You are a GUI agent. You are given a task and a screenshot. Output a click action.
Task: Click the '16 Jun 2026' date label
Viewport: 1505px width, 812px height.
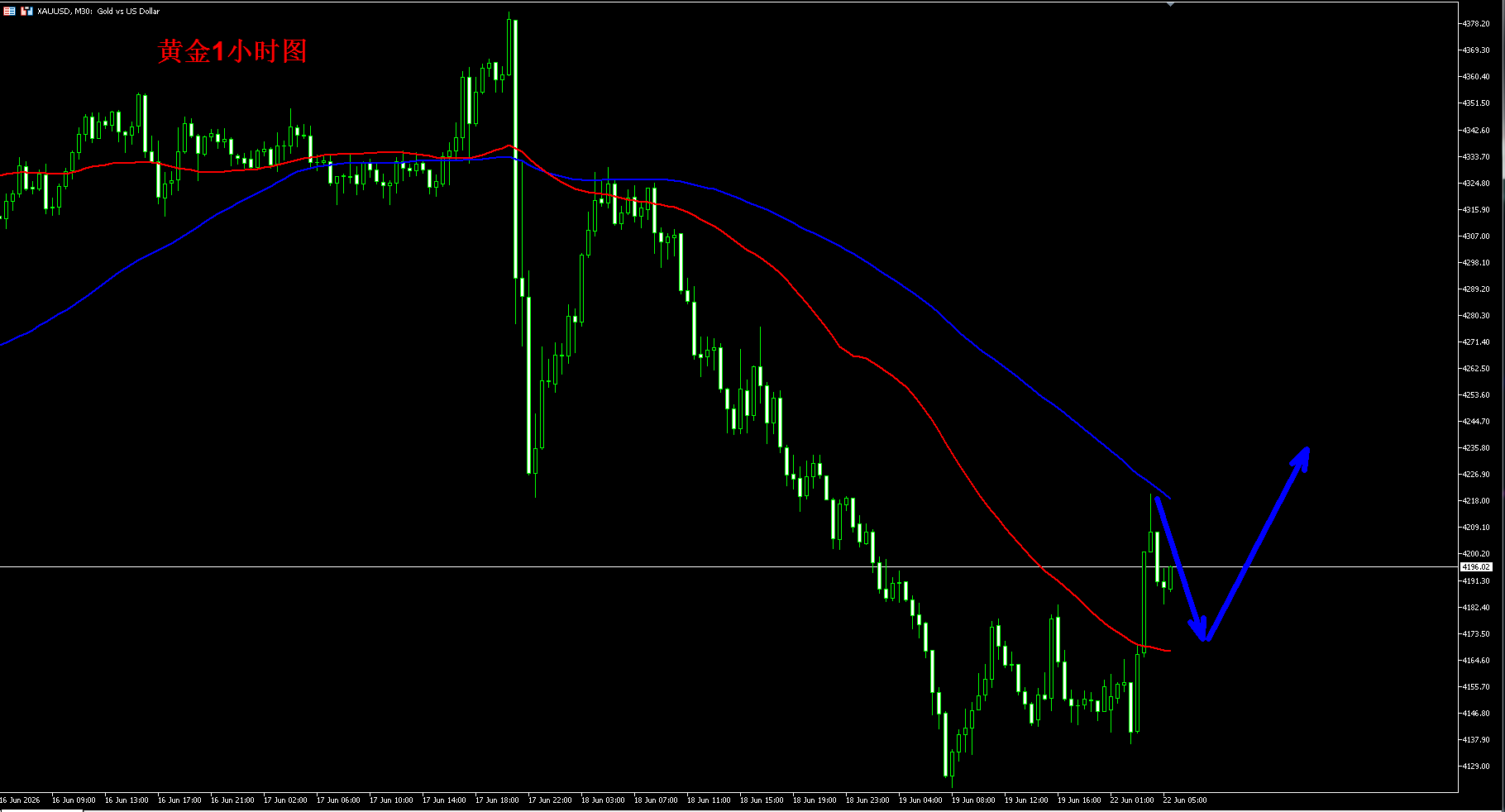coord(20,800)
